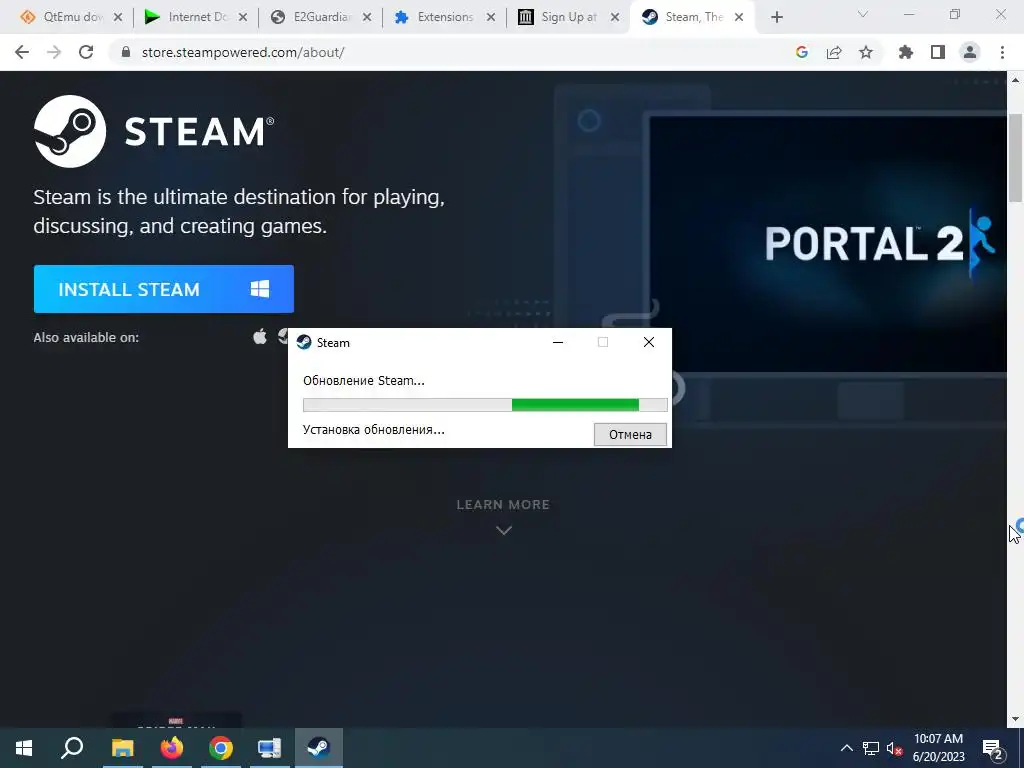The image size is (1024, 768).
Task: Go back with the browser back arrow
Action: click(22, 52)
